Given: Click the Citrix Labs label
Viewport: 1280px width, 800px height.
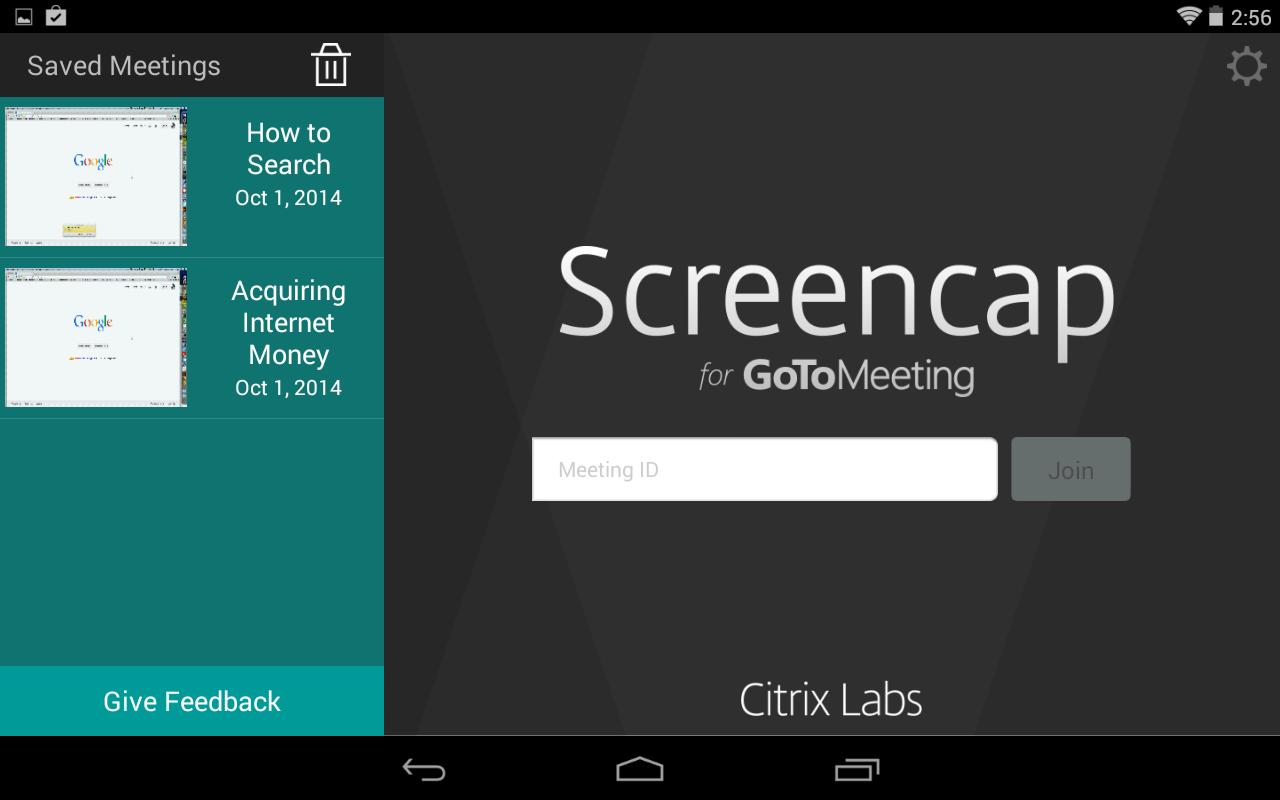Looking at the screenshot, I should coord(830,698).
